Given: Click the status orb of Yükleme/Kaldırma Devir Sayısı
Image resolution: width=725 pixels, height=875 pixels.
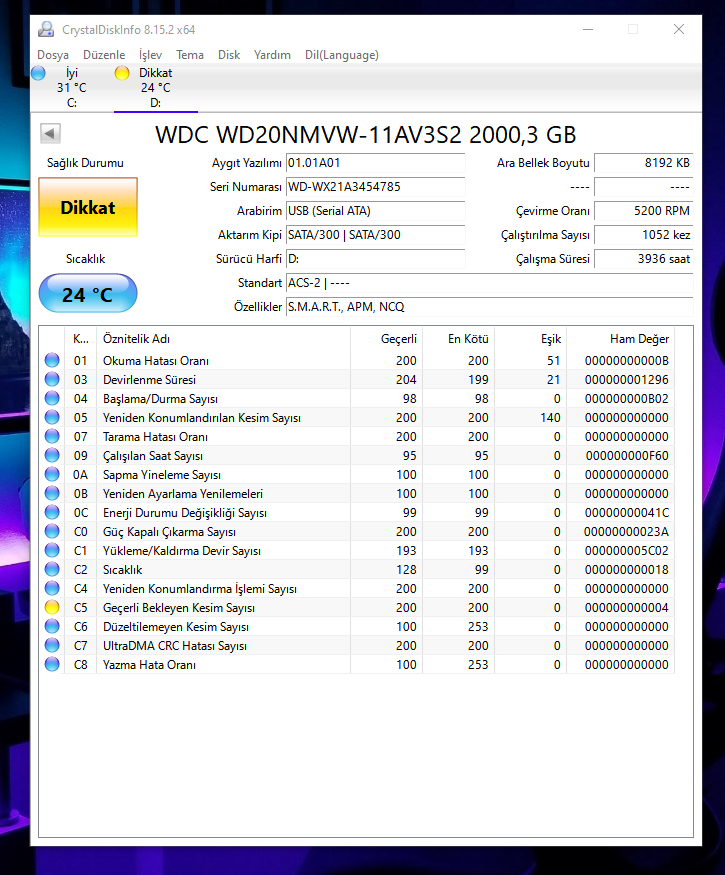Looking at the screenshot, I should coord(52,550).
